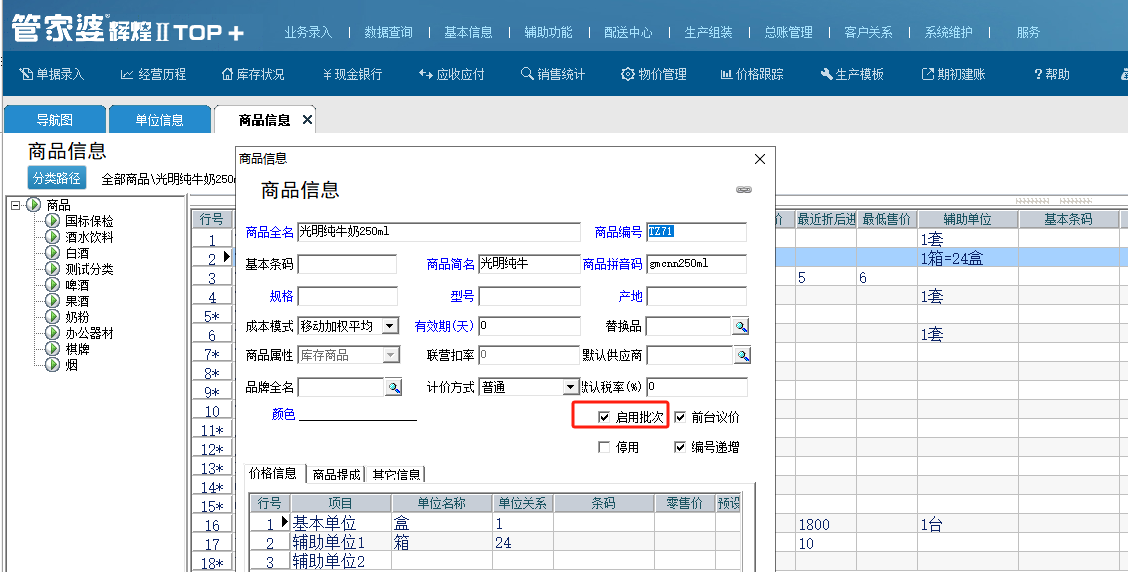
Task: Open 帮助 in the toolbar
Action: click(x=1052, y=74)
